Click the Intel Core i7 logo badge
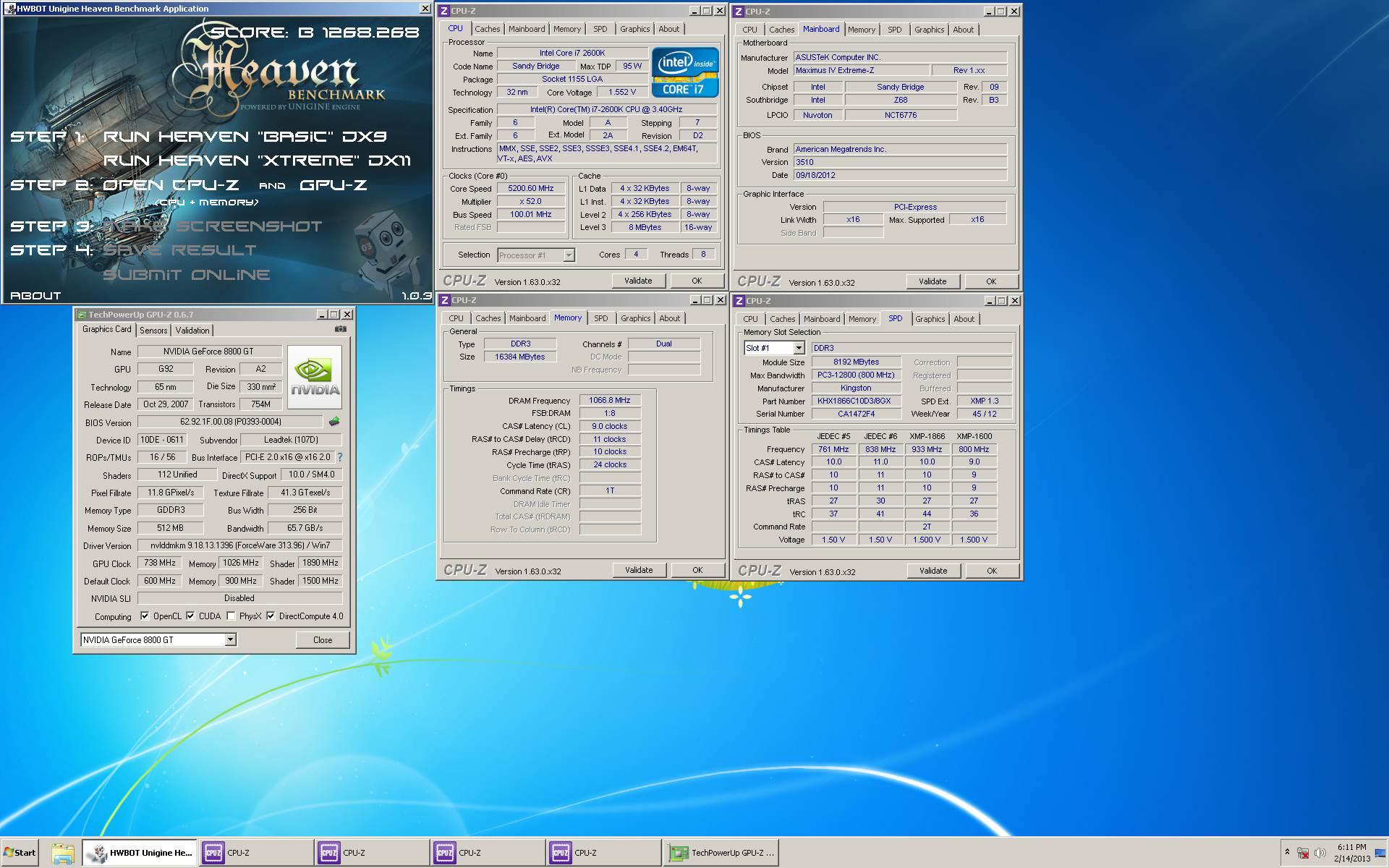 point(684,72)
